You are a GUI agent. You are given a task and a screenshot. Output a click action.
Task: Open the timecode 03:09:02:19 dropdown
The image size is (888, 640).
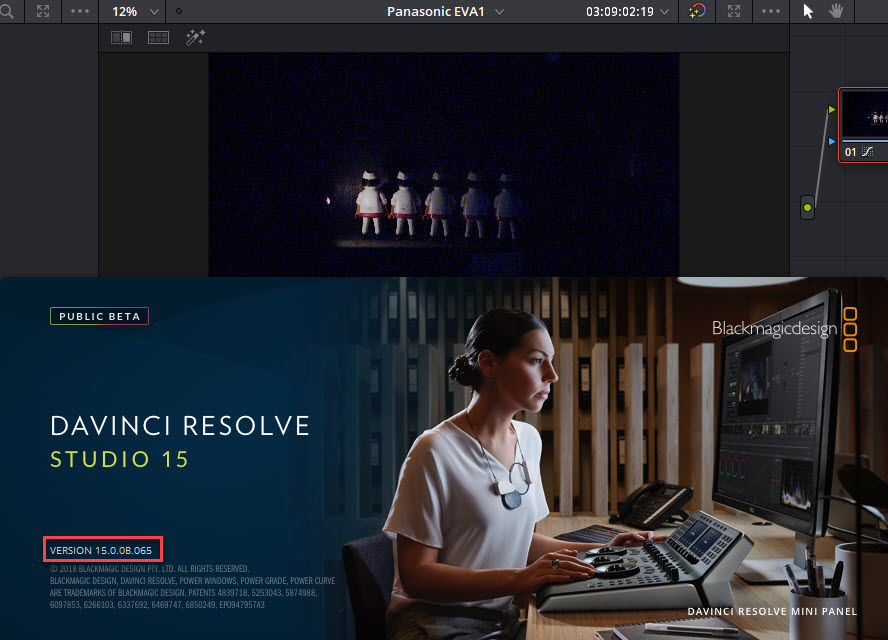coord(628,11)
